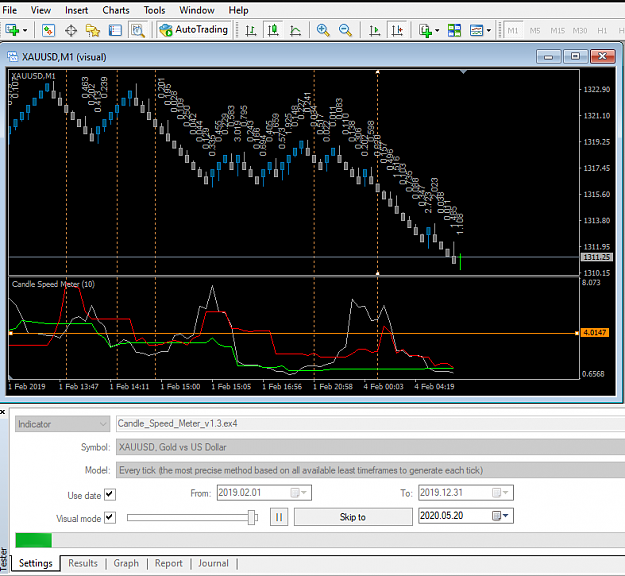Viewport: 625px width, 576px height.
Task: Click the XAUUSD chart window title icon
Action: point(13,57)
